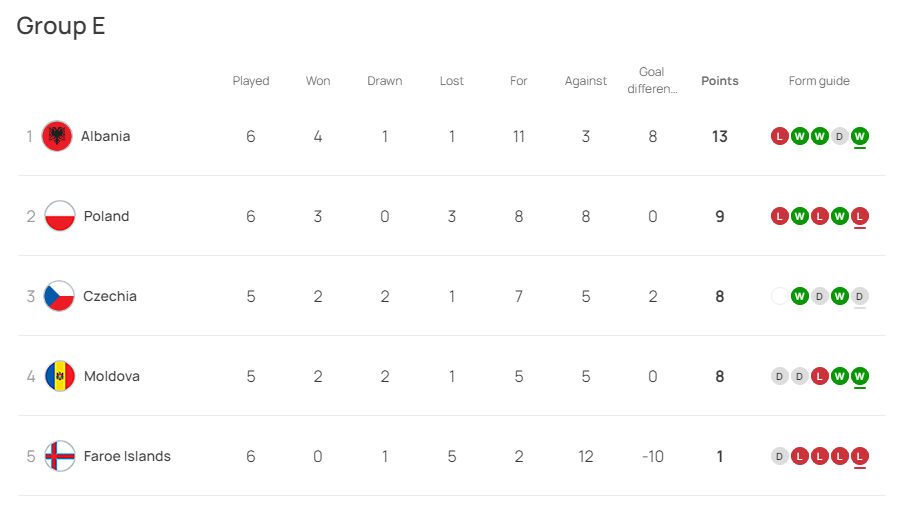904x511 pixels.
Task: Click the Faroe Islands flag icon
Action: click(60, 456)
